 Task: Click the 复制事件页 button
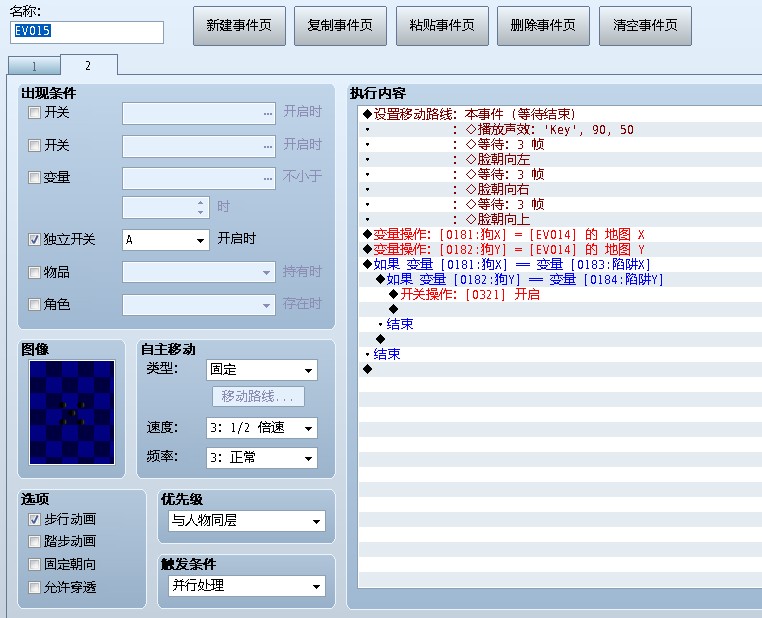(340, 26)
